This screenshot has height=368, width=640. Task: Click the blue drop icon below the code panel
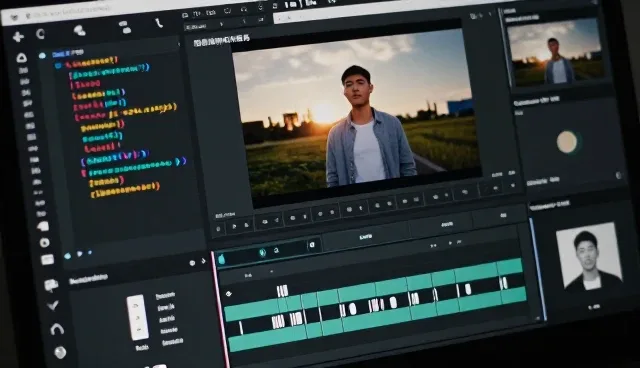click(68, 256)
